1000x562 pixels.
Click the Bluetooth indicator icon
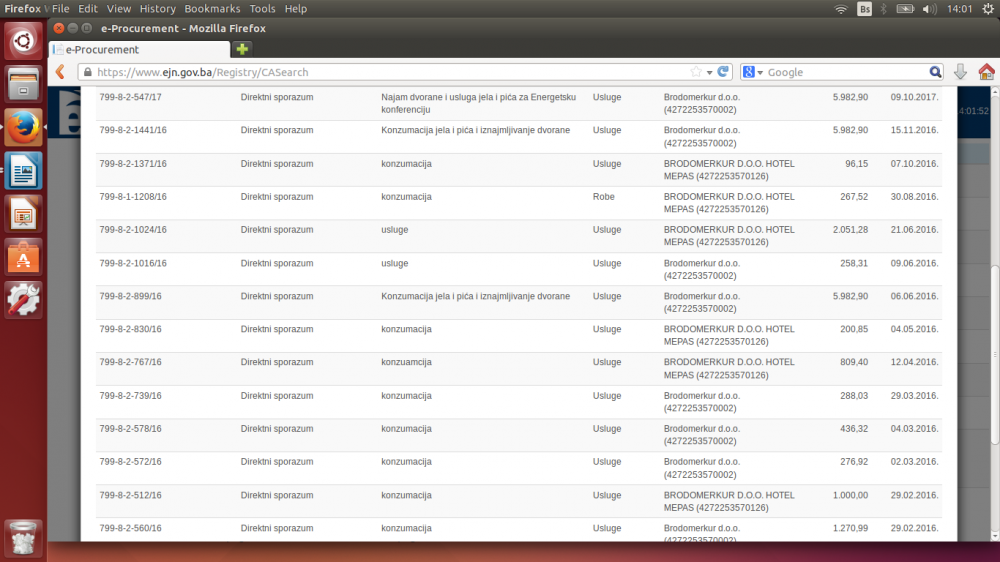(x=883, y=9)
